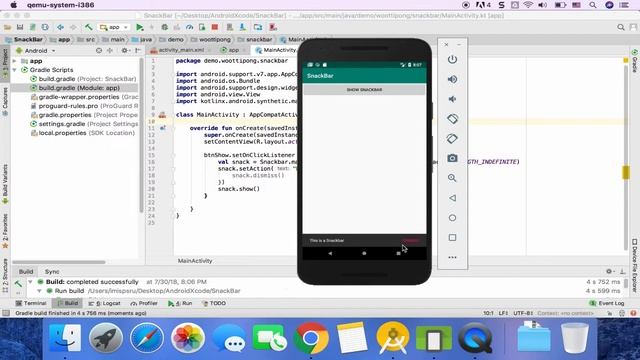This screenshot has width=640, height=360.
Task: Select the Build tab in Build panel
Action: point(26,271)
